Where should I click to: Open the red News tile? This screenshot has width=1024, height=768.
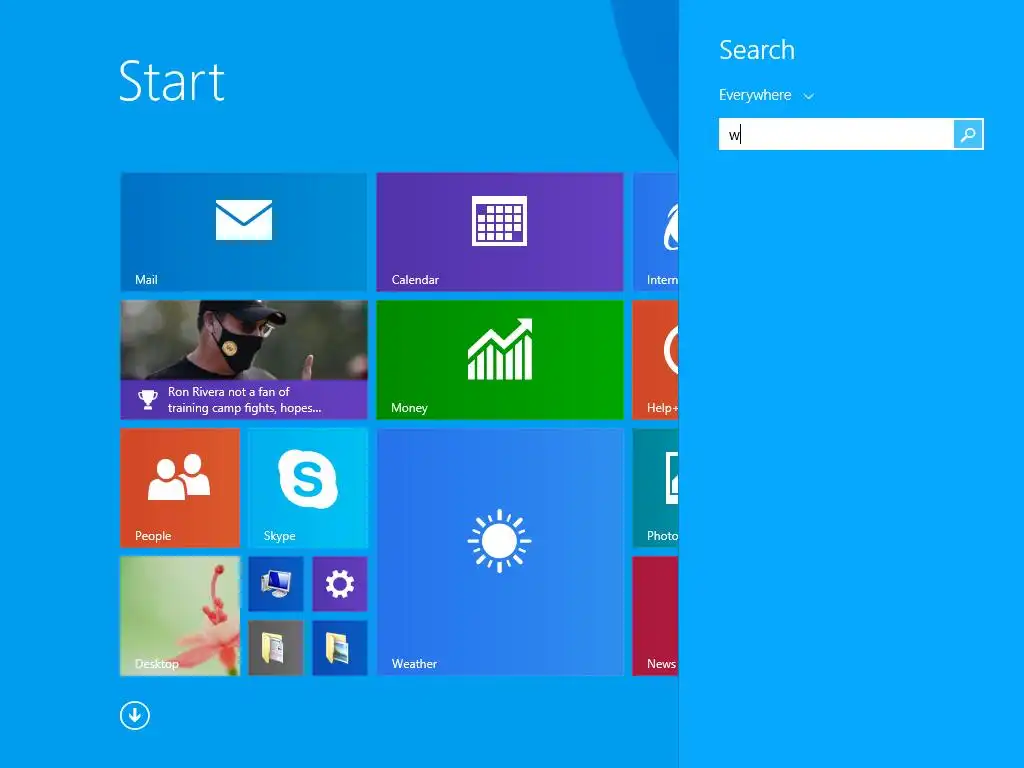[656, 616]
